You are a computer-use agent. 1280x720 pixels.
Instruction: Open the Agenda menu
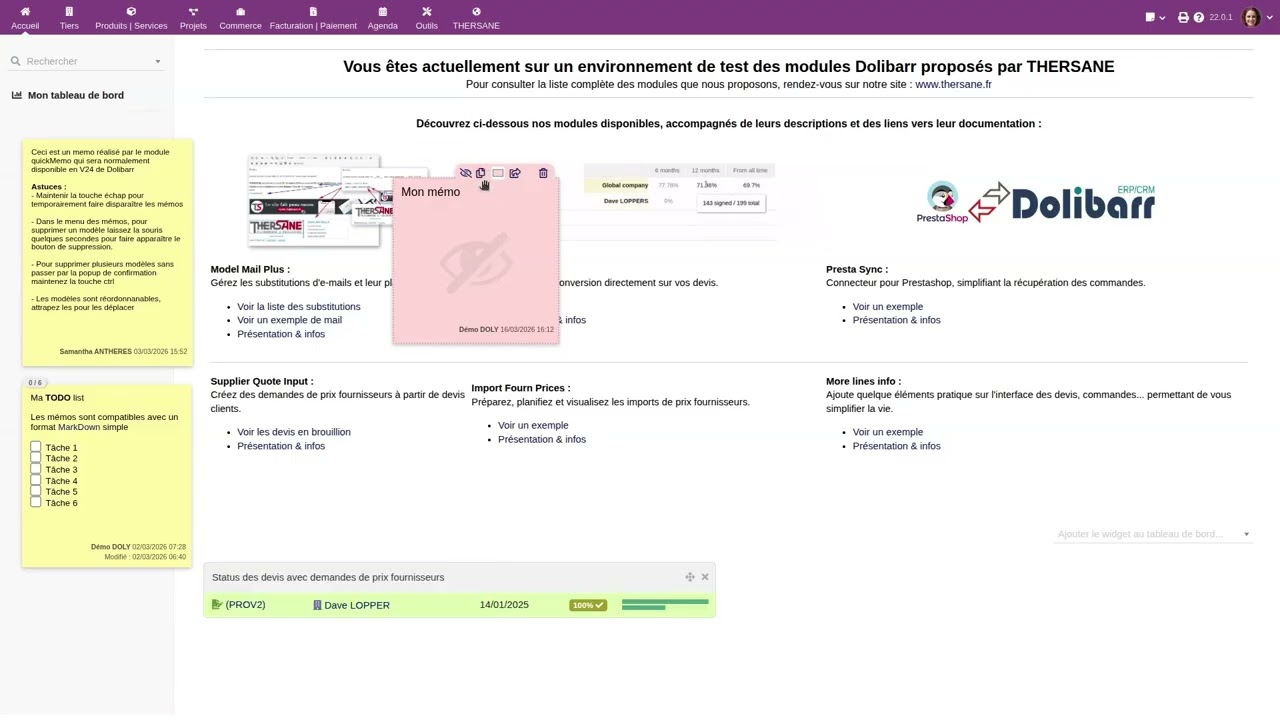[x=382, y=18]
